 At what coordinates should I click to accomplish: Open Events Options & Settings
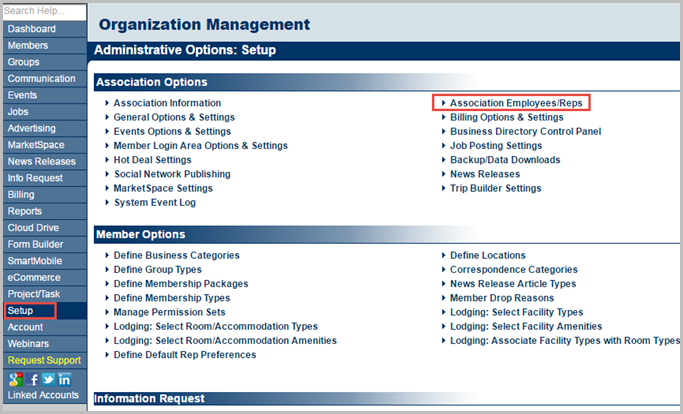(172, 132)
